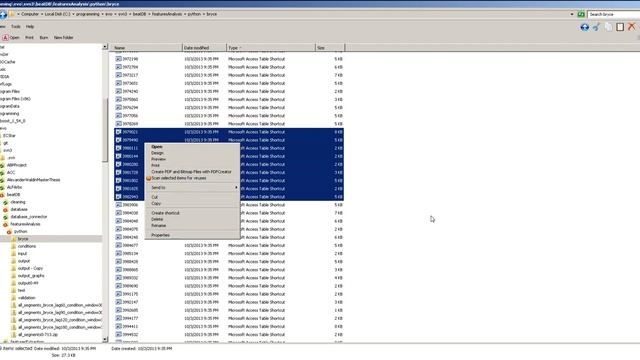640x360 pixels.
Task: Open the Tools menu
Action: (16, 27)
